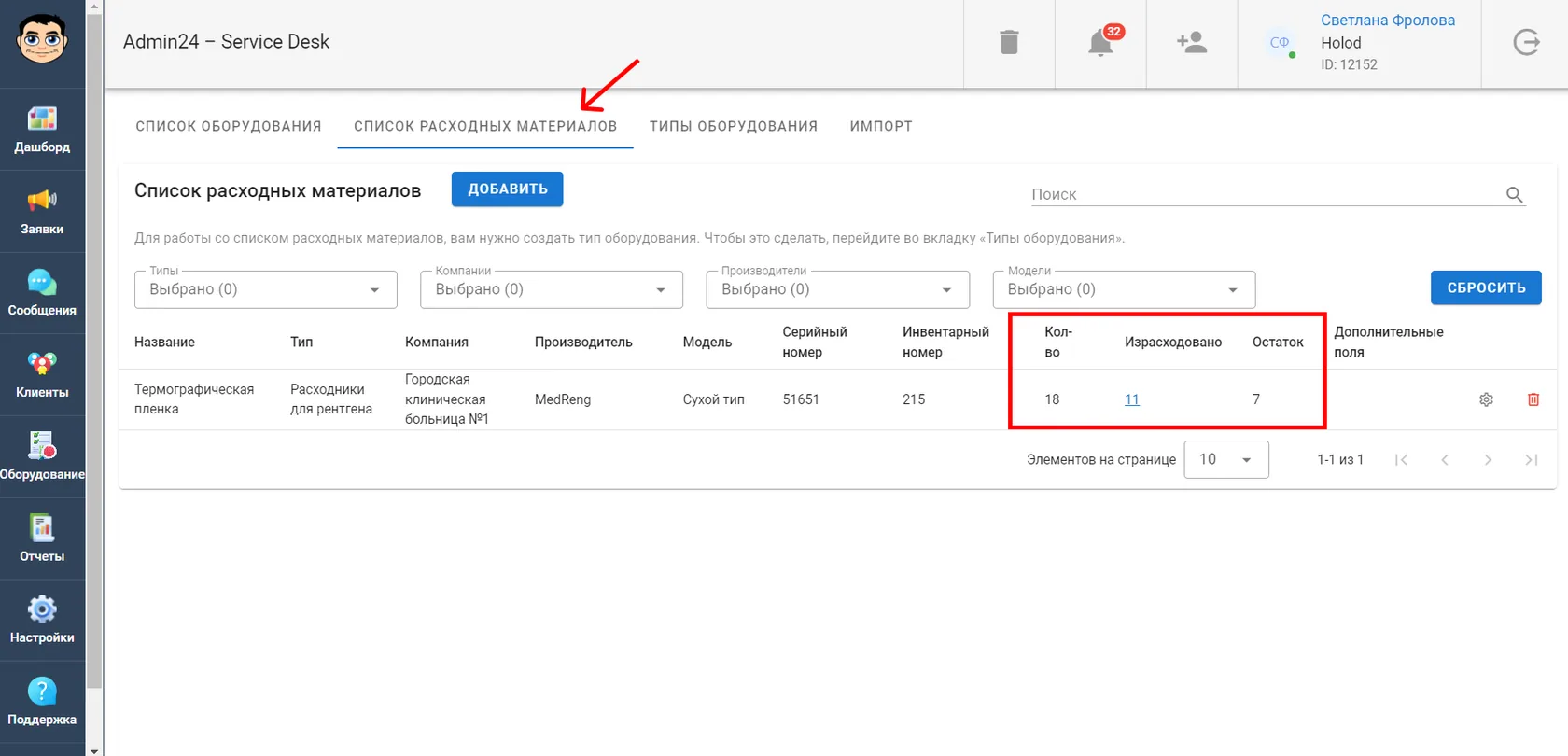Click the Название column header
Screen dimensions: 1568x756
pos(164,342)
